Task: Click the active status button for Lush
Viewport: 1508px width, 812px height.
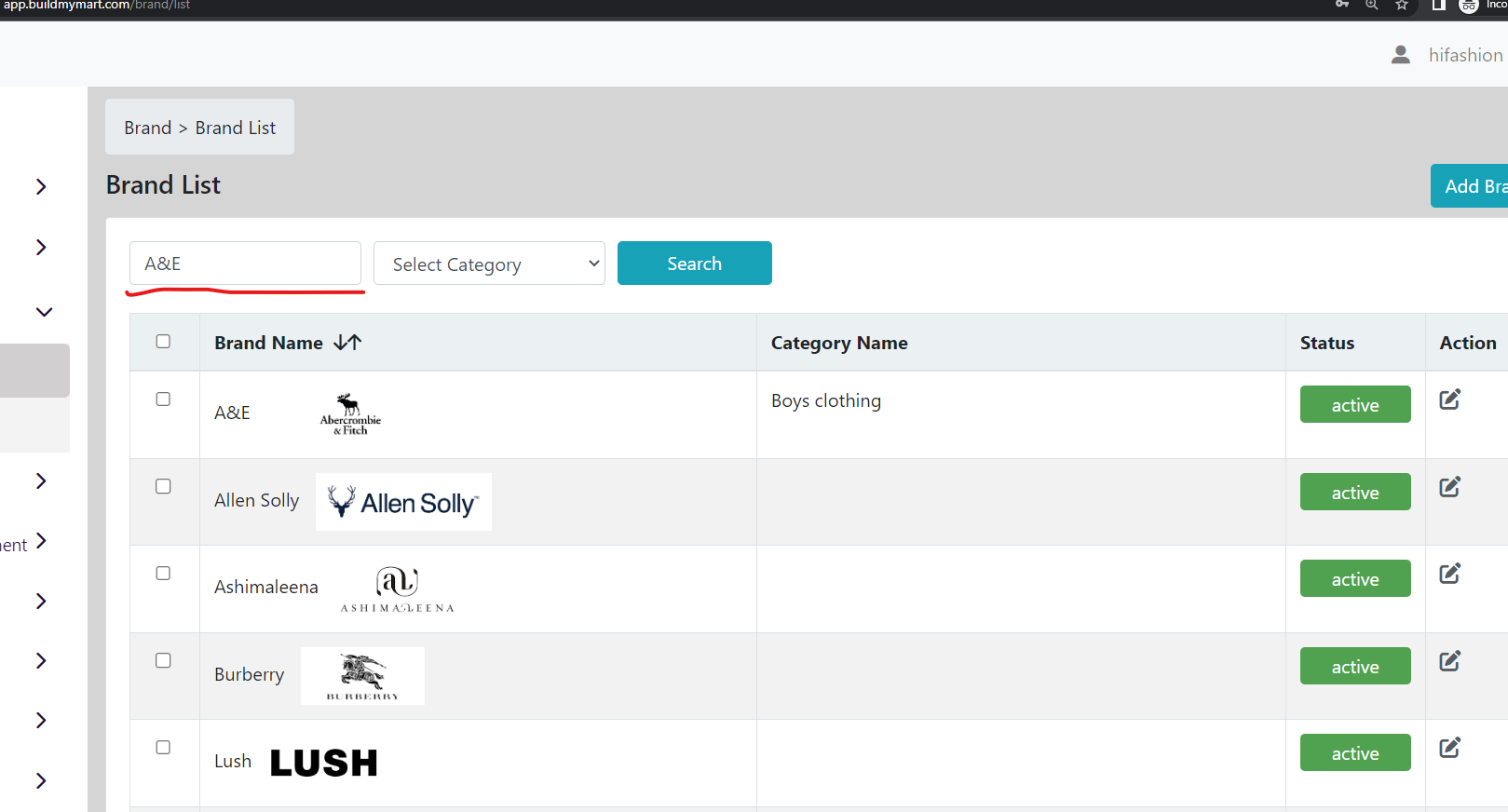Action: (1355, 752)
